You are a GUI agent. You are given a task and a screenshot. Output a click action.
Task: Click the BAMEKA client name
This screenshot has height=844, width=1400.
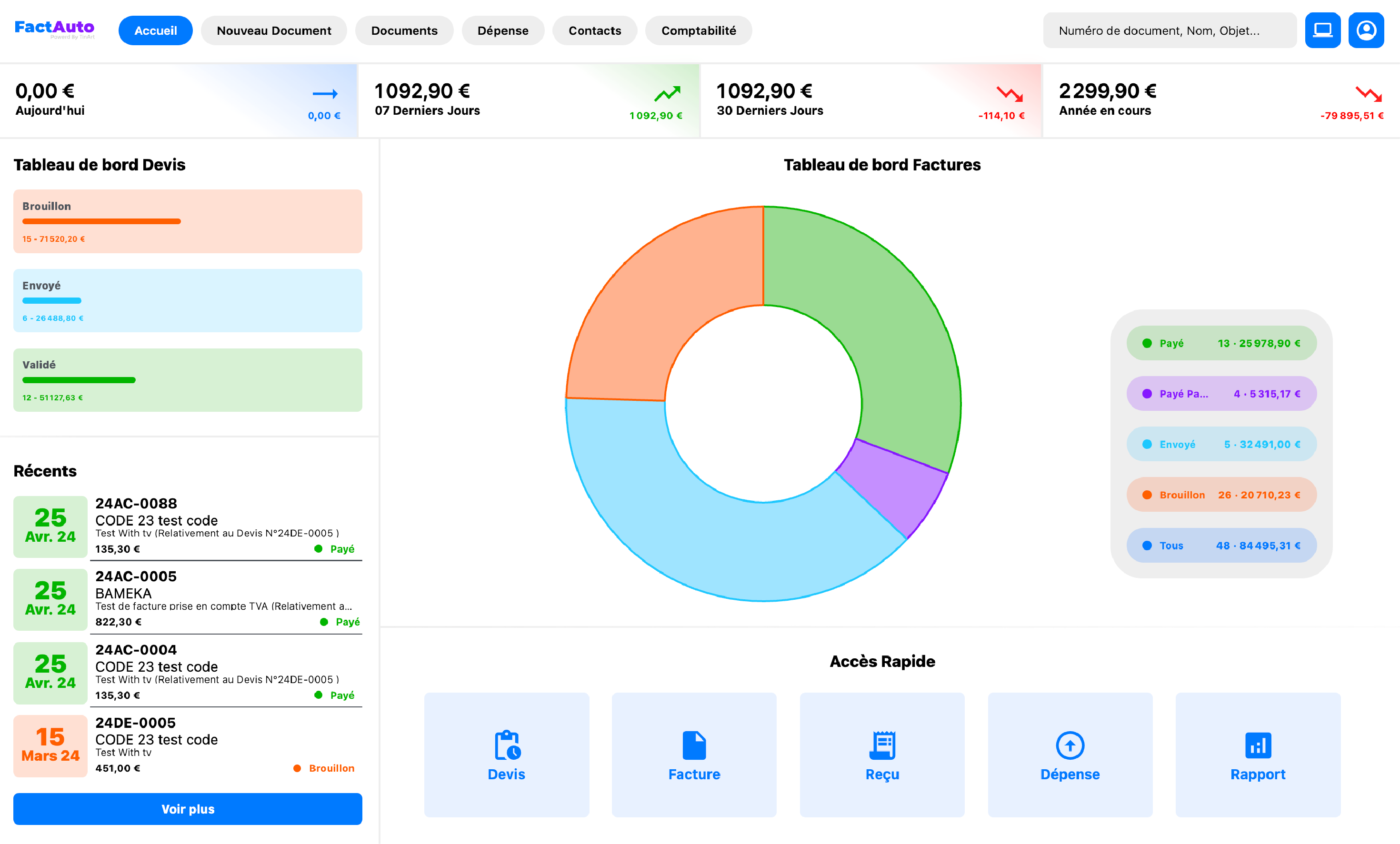click(x=123, y=594)
